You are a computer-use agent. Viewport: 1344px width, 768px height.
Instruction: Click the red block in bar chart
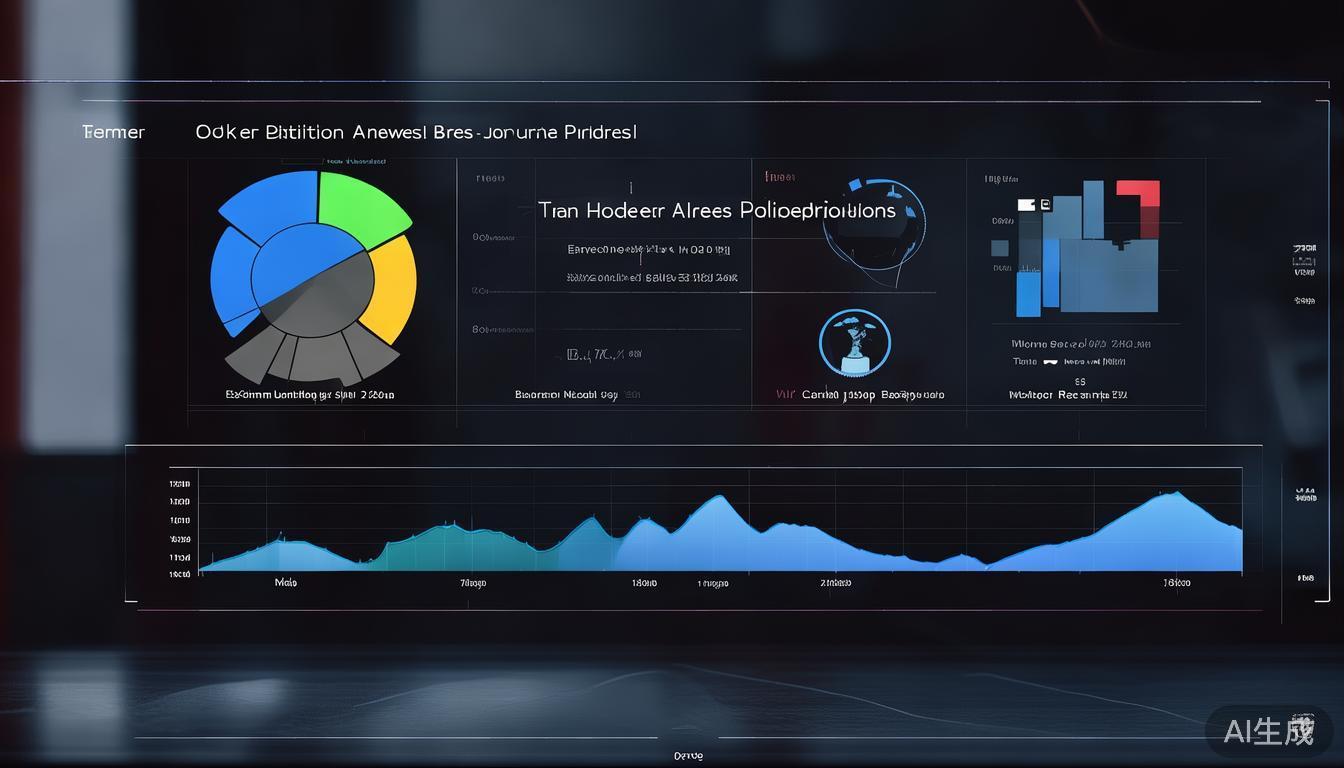coord(1138,192)
